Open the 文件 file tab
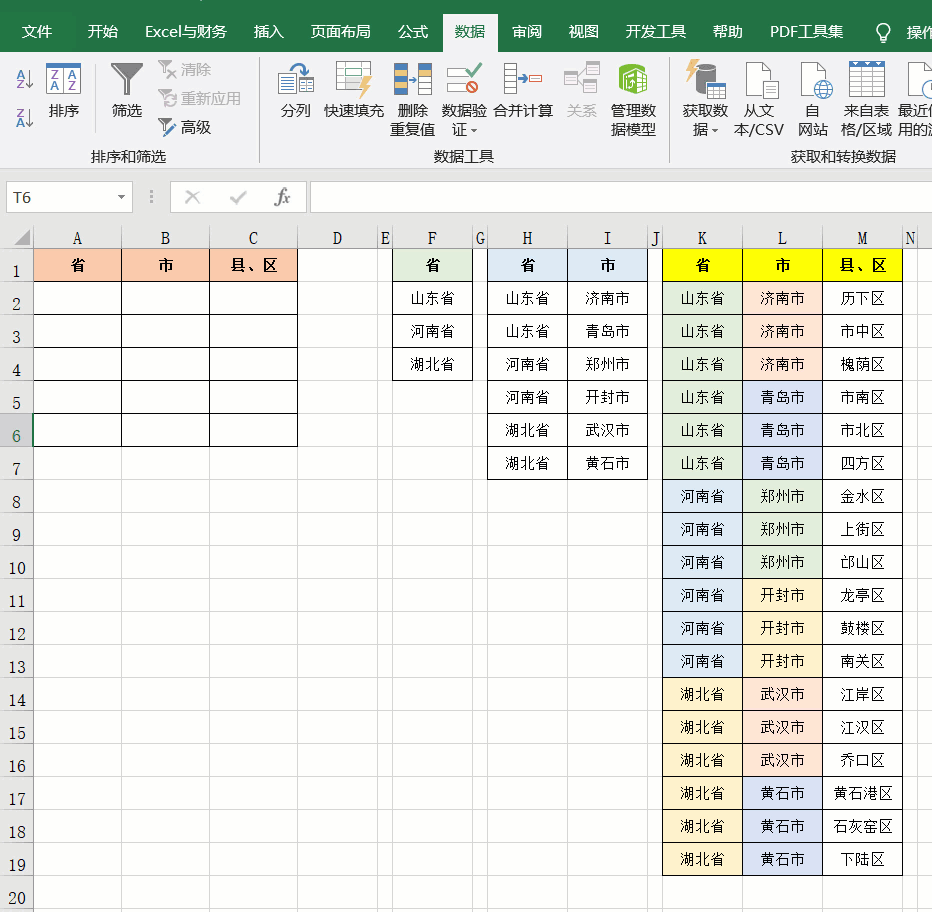The height and width of the screenshot is (912, 932). [37, 32]
